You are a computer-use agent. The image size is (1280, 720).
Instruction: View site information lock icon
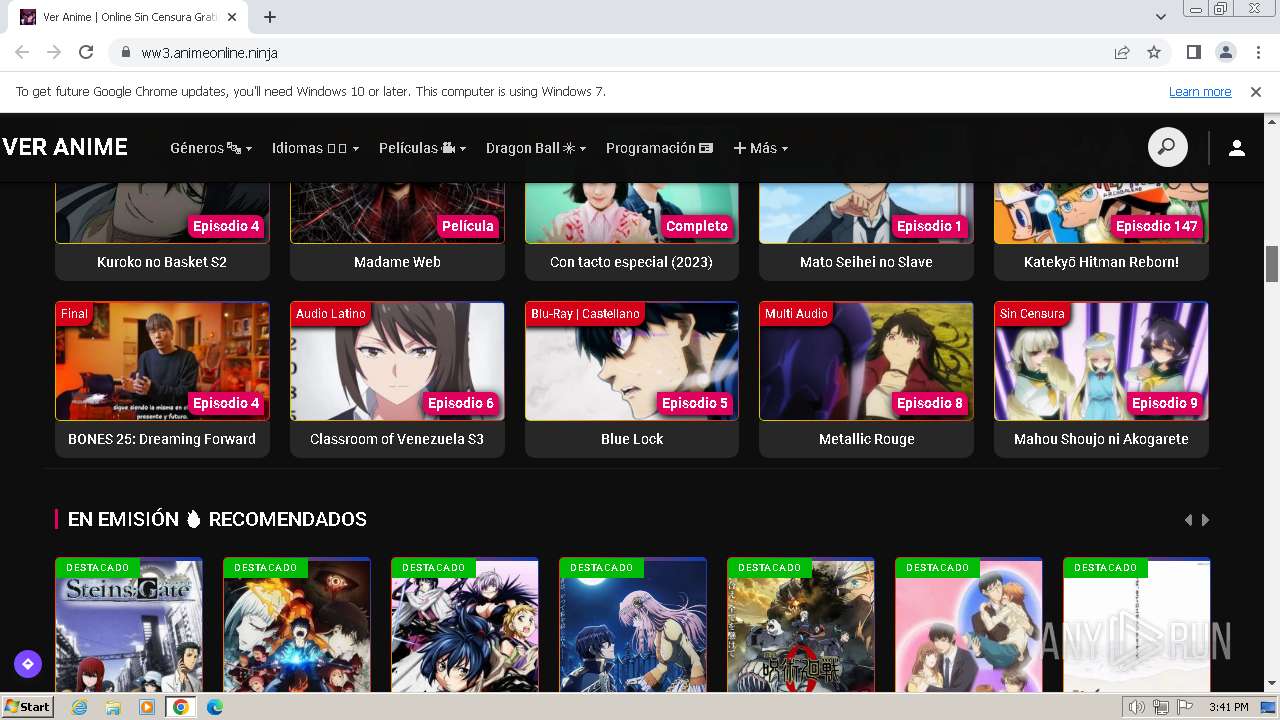[x=126, y=53]
